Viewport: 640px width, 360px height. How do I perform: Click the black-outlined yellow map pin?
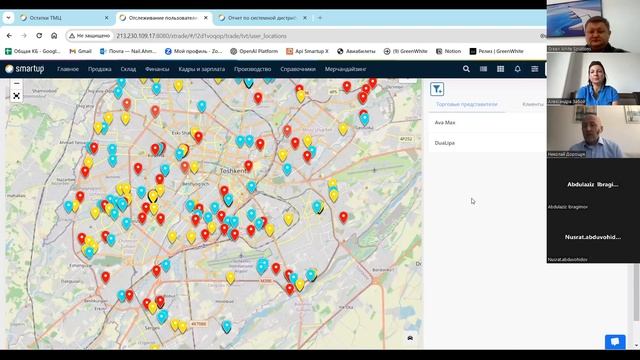coord(153,196)
